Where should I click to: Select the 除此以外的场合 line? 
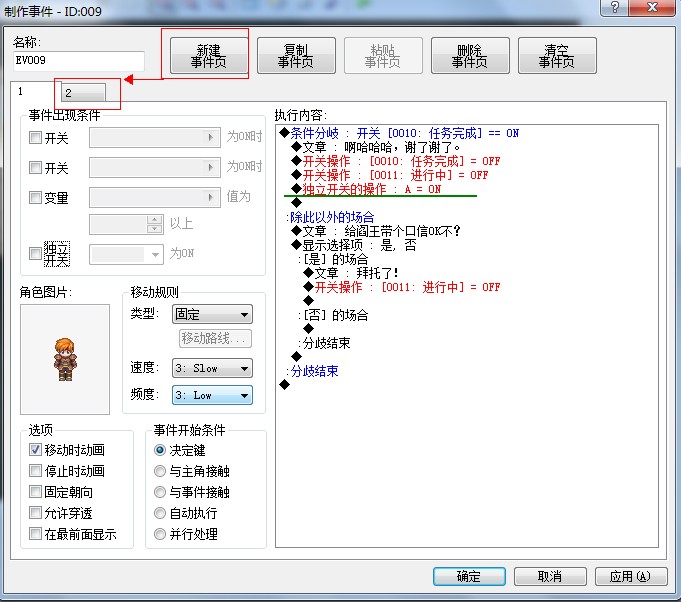pos(330,217)
